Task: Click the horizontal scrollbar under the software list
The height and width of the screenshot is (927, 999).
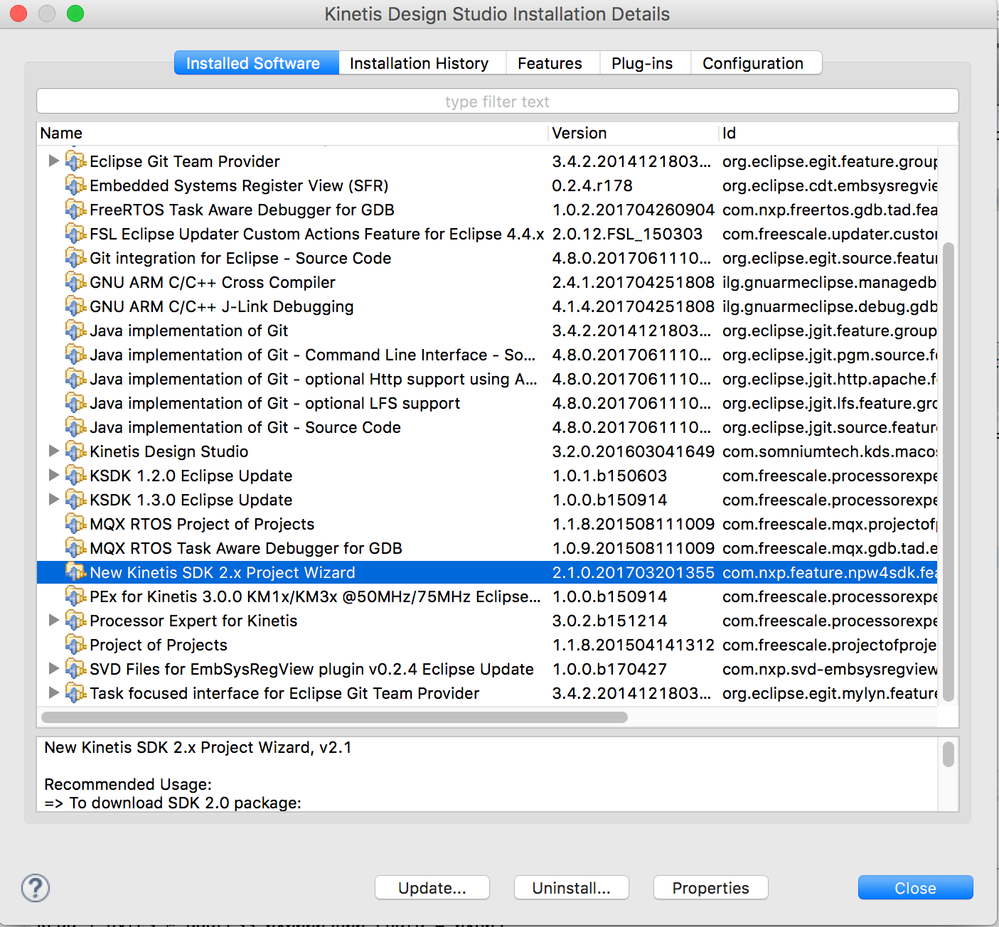Action: click(x=334, y=717)
